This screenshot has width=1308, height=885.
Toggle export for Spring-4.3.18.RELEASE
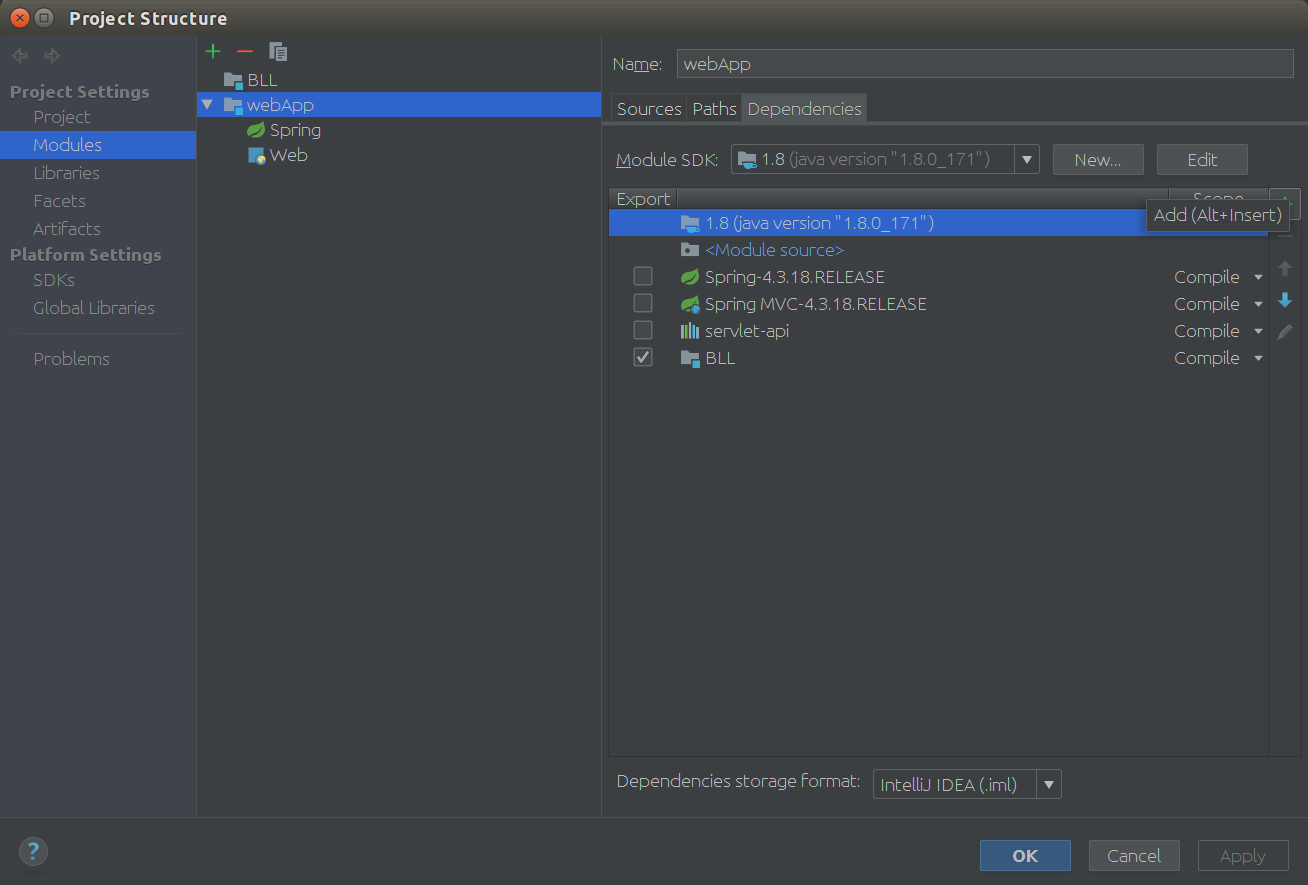643,276
